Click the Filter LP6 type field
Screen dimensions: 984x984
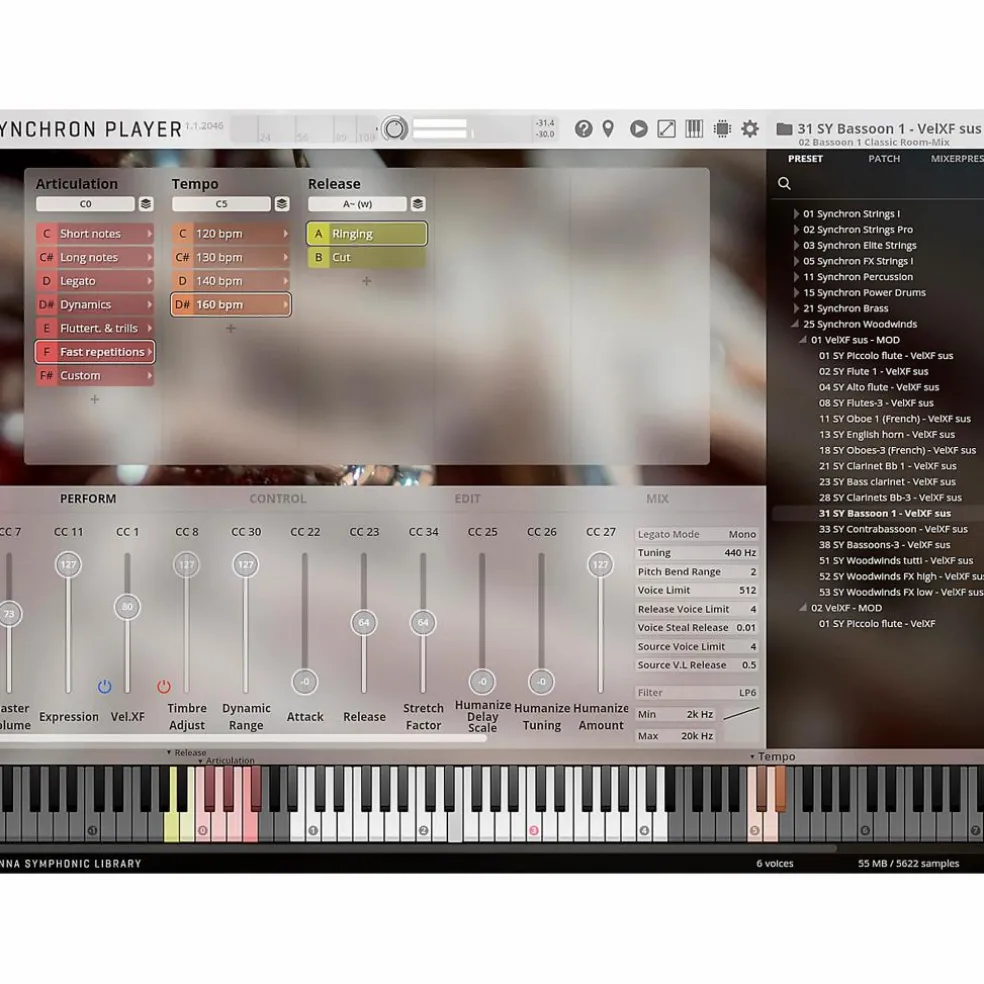(x=697, y=693)
